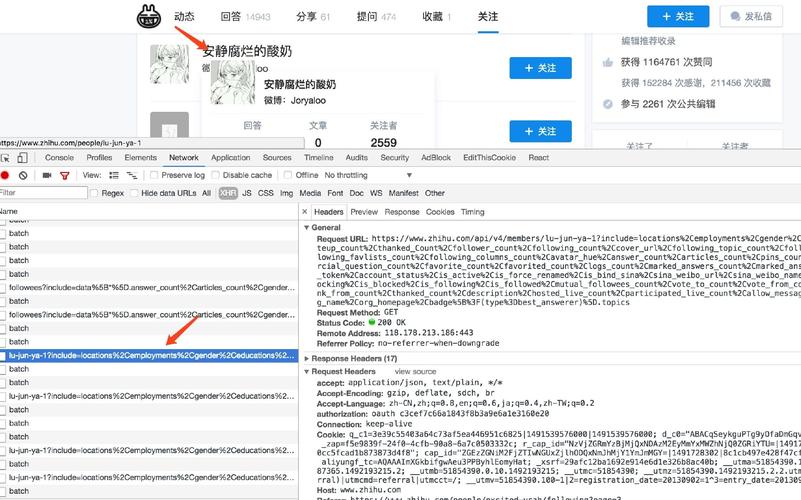
Task: Toggle capture screenshots camera icon
Action: click(x=47, y=175)
